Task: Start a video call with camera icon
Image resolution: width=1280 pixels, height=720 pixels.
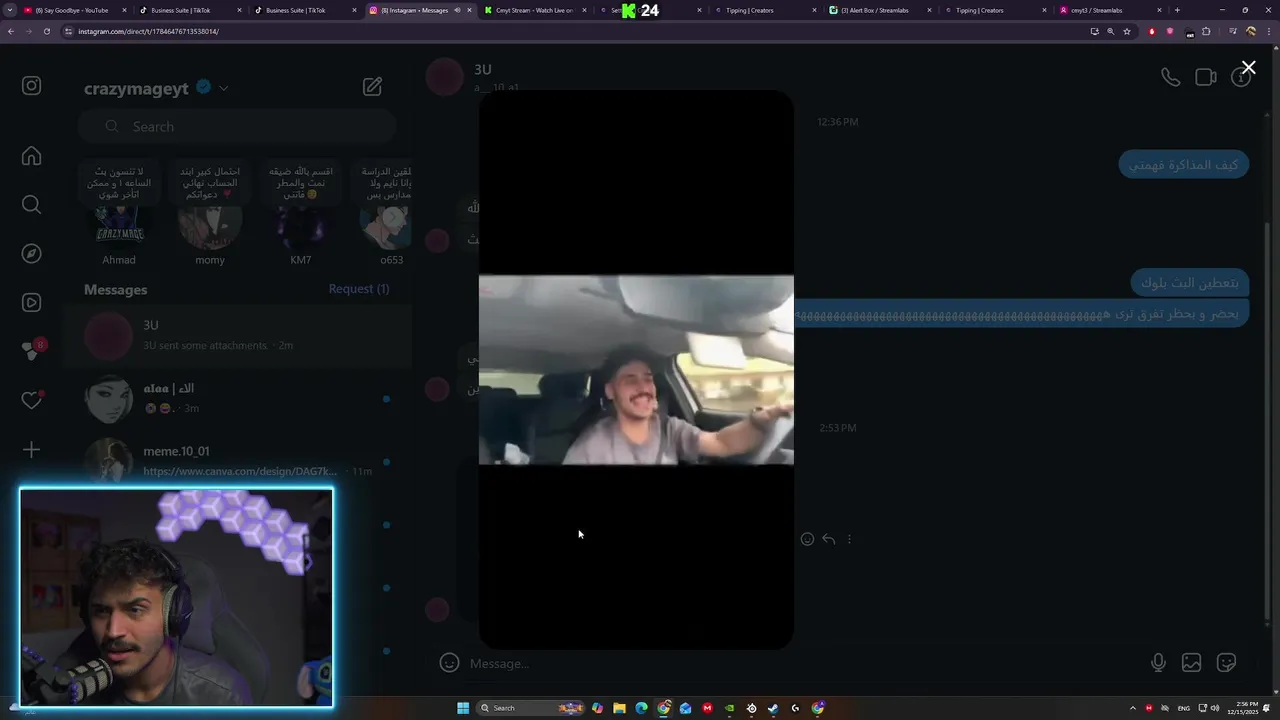Action: (x=1206, y=77)
